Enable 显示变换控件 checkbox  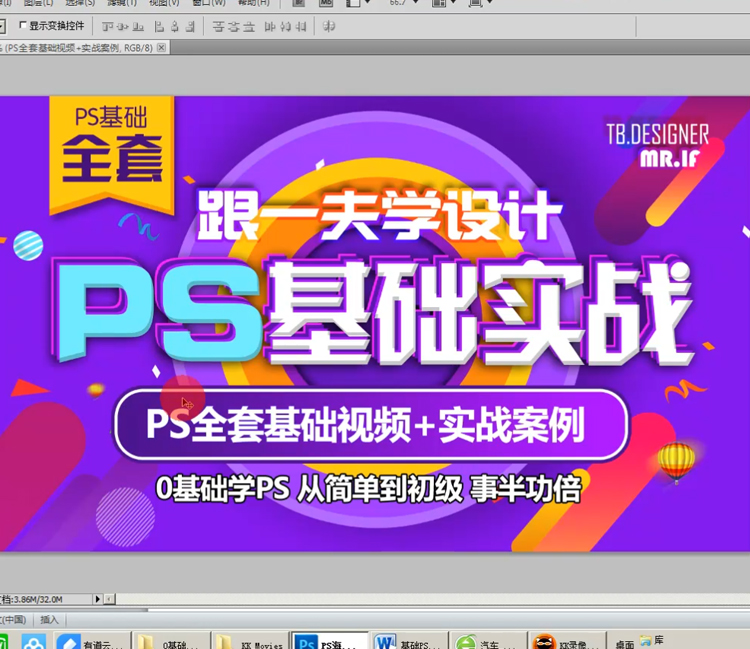pyautogui.click(x=22, y=25)
